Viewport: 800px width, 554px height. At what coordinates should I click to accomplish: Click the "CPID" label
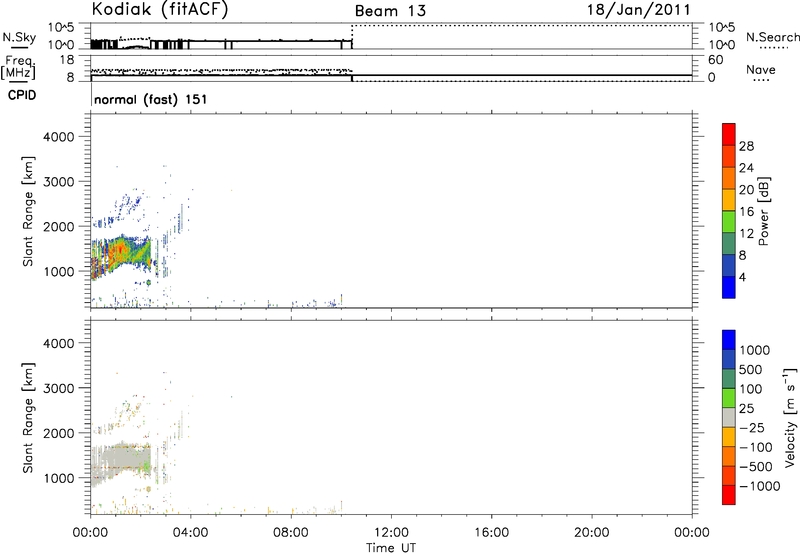click(22, 95)
